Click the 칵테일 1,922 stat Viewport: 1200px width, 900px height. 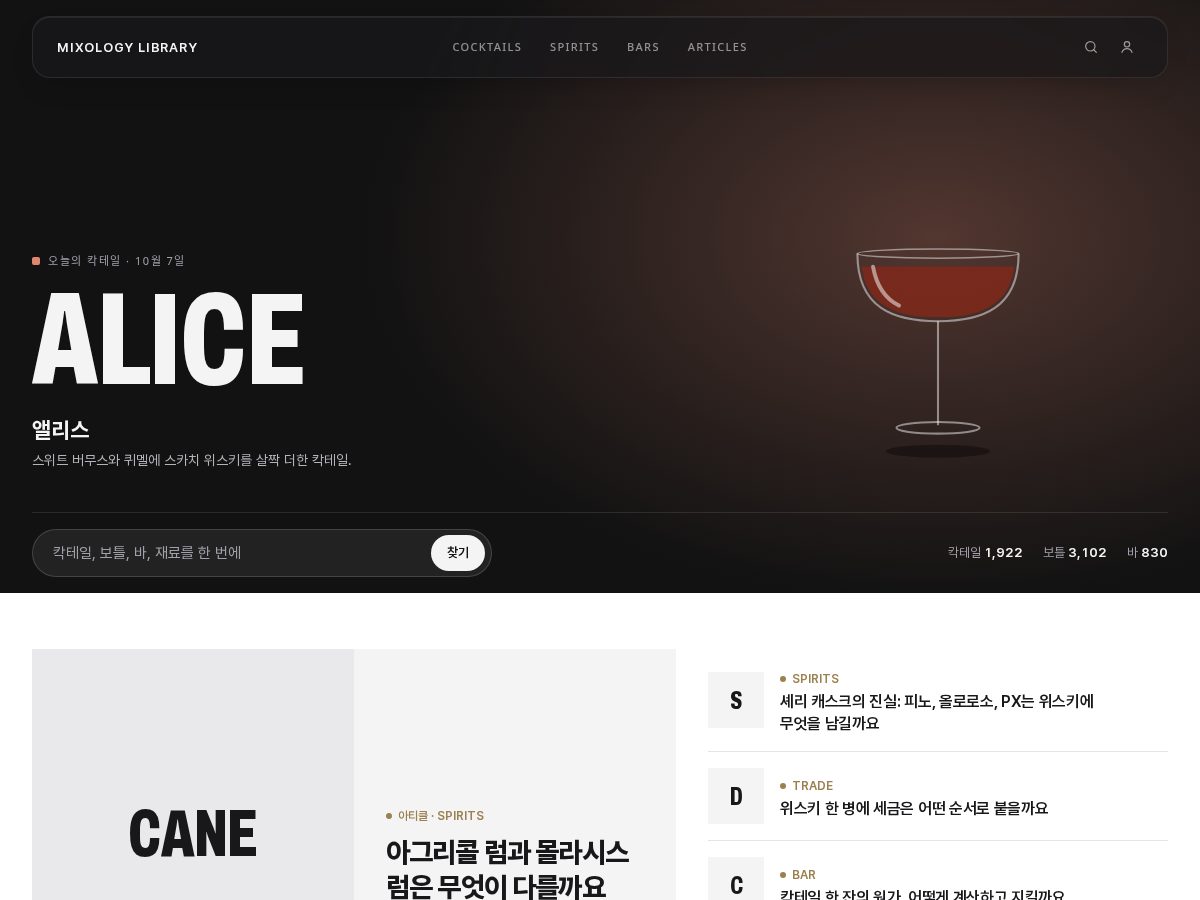click(x=985, y=552)
